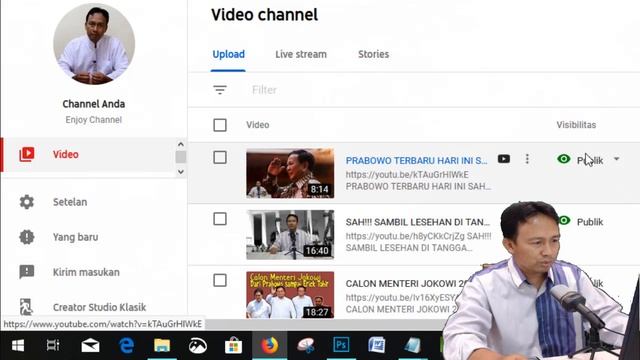Tick checkbox for CALON MENTERI JOKOWI video
The width and height of the screenshot is (640, 360).
tap(220, 280)
